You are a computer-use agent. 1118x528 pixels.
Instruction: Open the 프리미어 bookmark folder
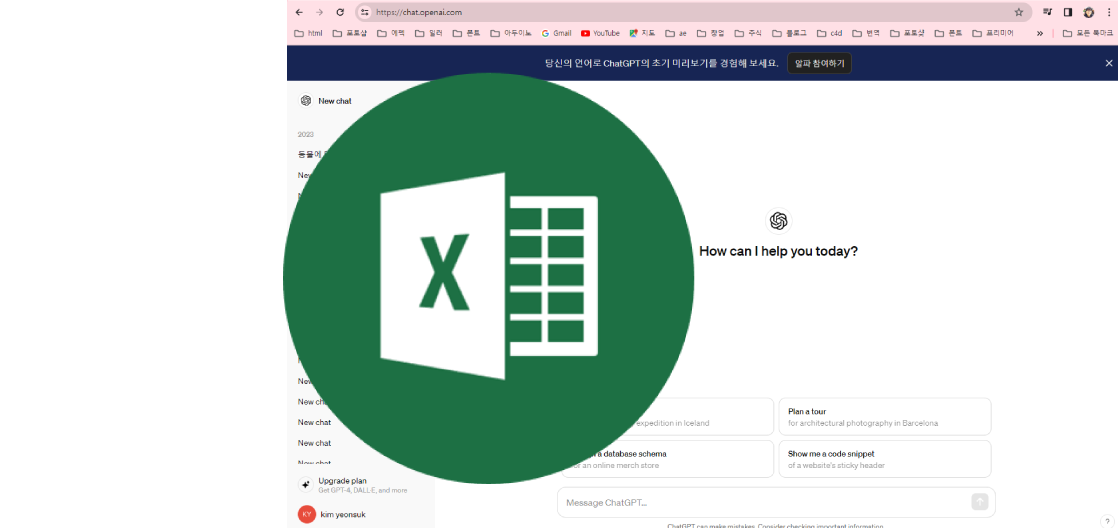coord(993,33)
